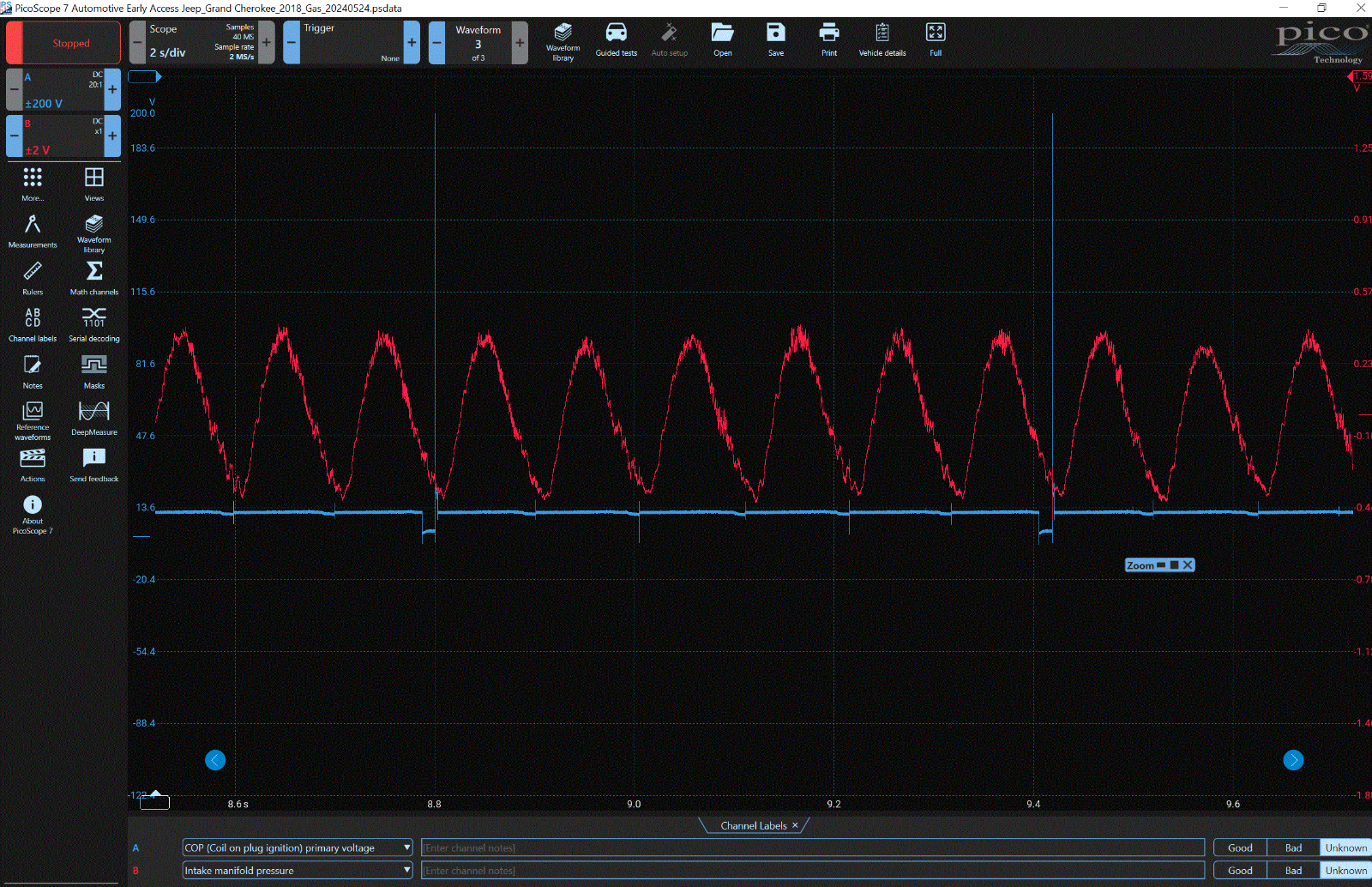Mark Channel A as Bad
The width and height of the screenshot is (1372, 887).
[x=1293, y=848]
